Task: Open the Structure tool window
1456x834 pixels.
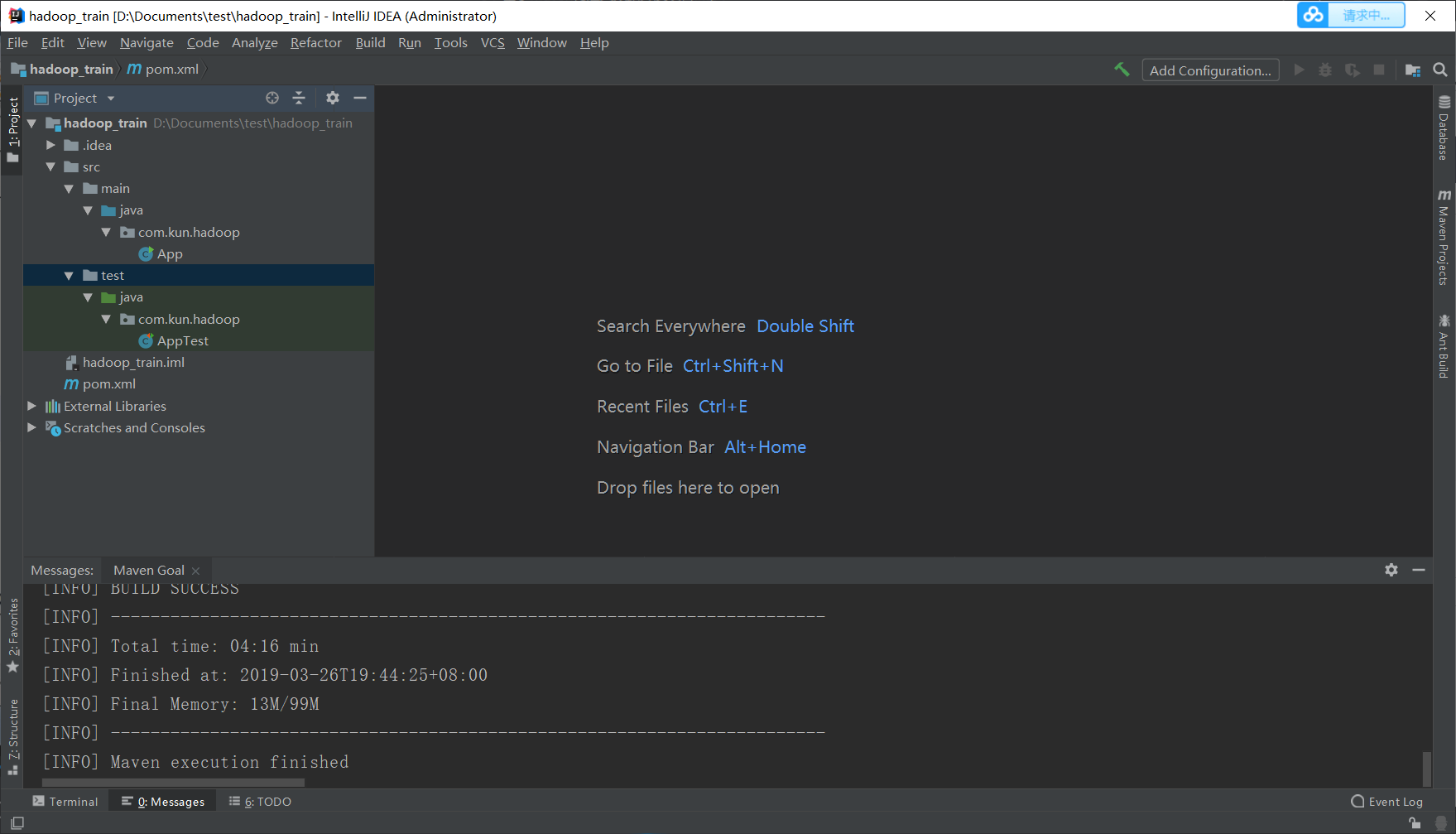Action: point(12,737)
